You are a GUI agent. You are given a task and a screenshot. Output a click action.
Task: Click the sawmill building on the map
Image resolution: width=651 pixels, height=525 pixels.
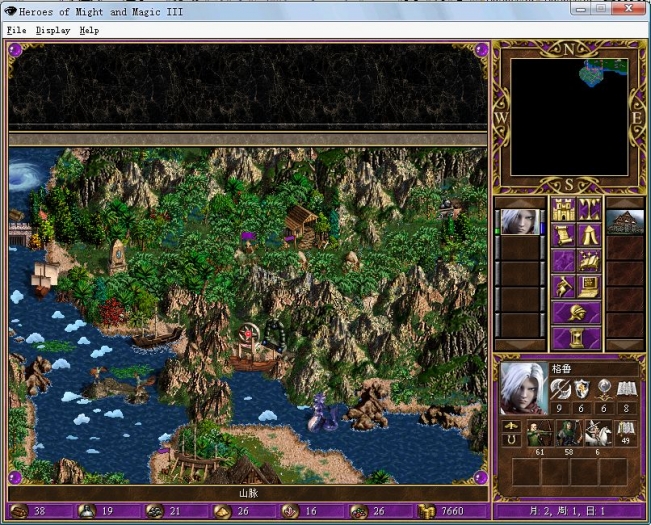point(302,226)
